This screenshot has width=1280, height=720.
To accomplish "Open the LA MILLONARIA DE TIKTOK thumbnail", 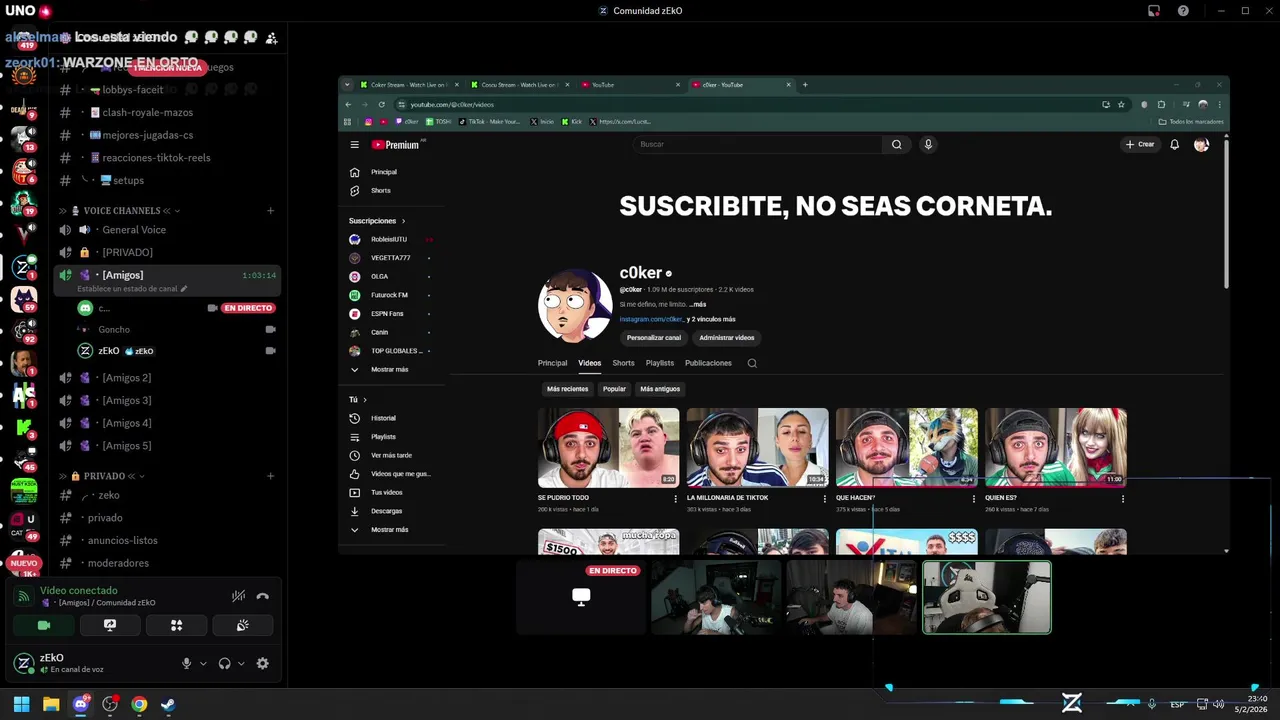I will tap(757, 447).
